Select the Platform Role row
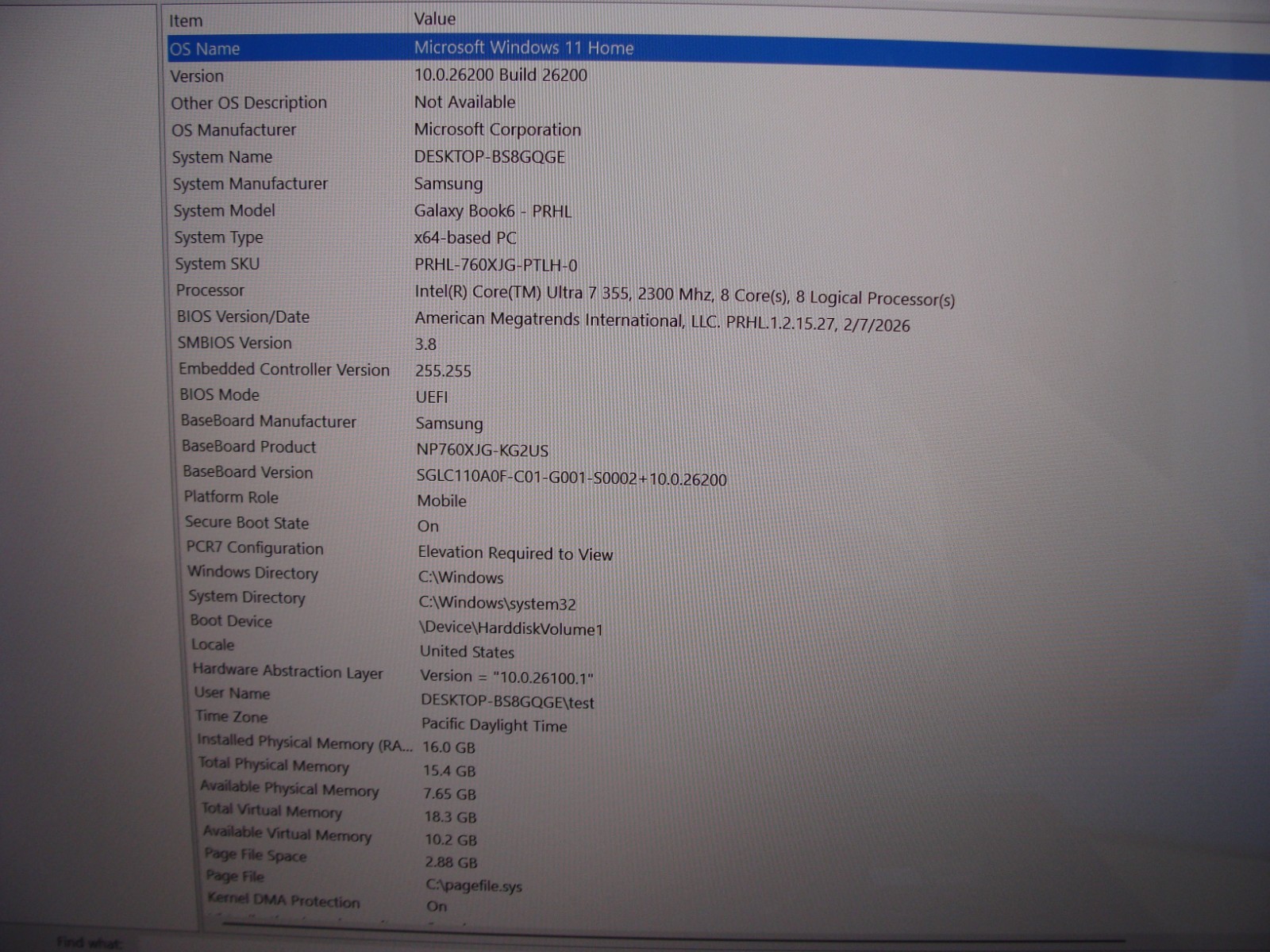The width and height of the screenshot is (1270, 952). pos(231,497)
